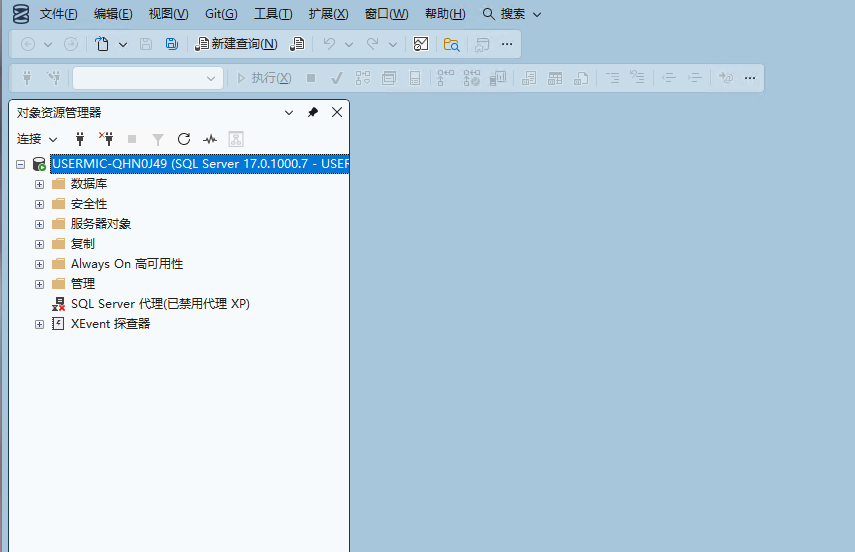Click the redo icon
855x552 pixels.
pyautogui.click(x=372, y=44)
